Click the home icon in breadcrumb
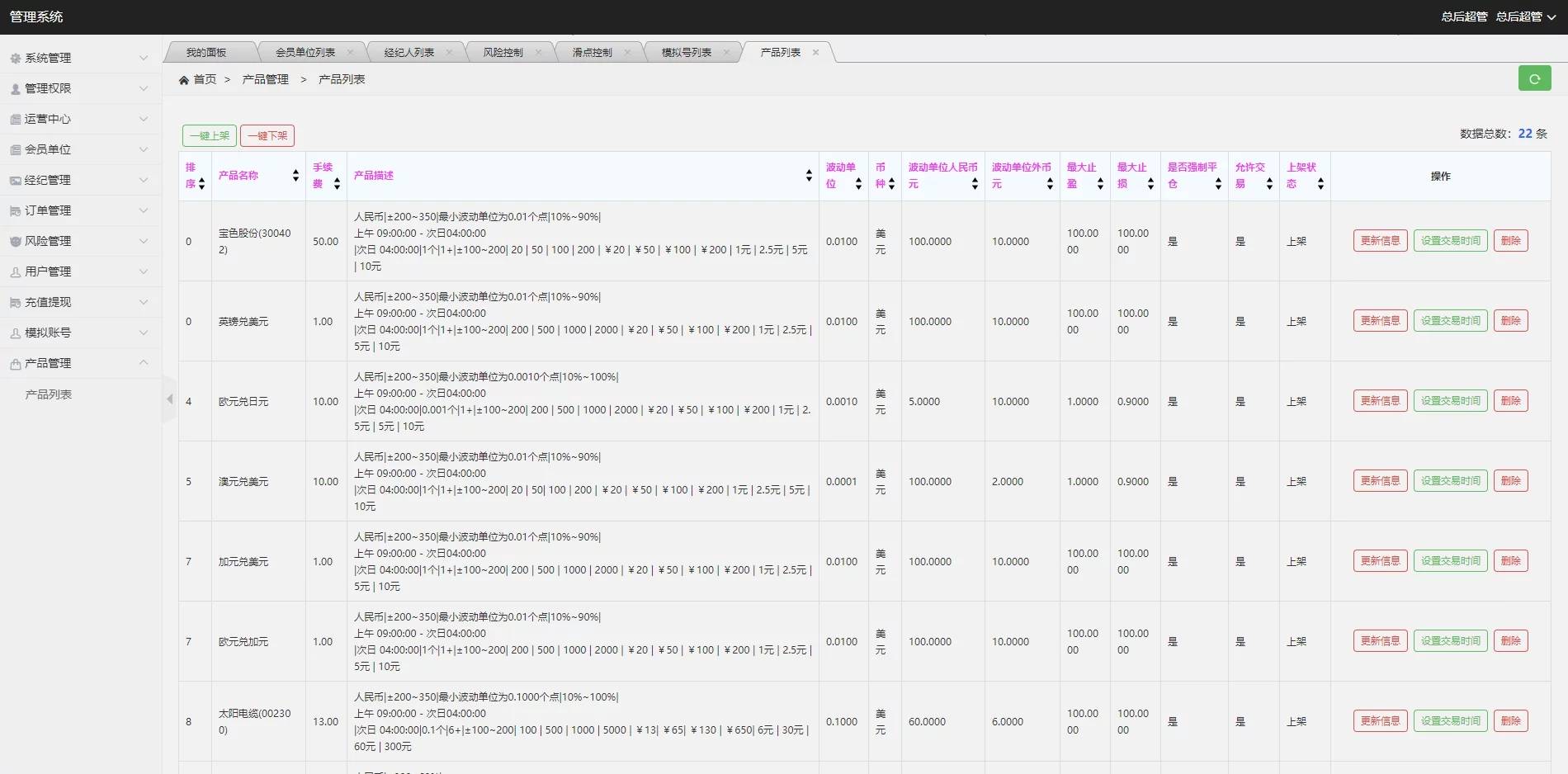Image resolution: width=1568 pixels, height=774 pixels. click(x=184, y=80)
